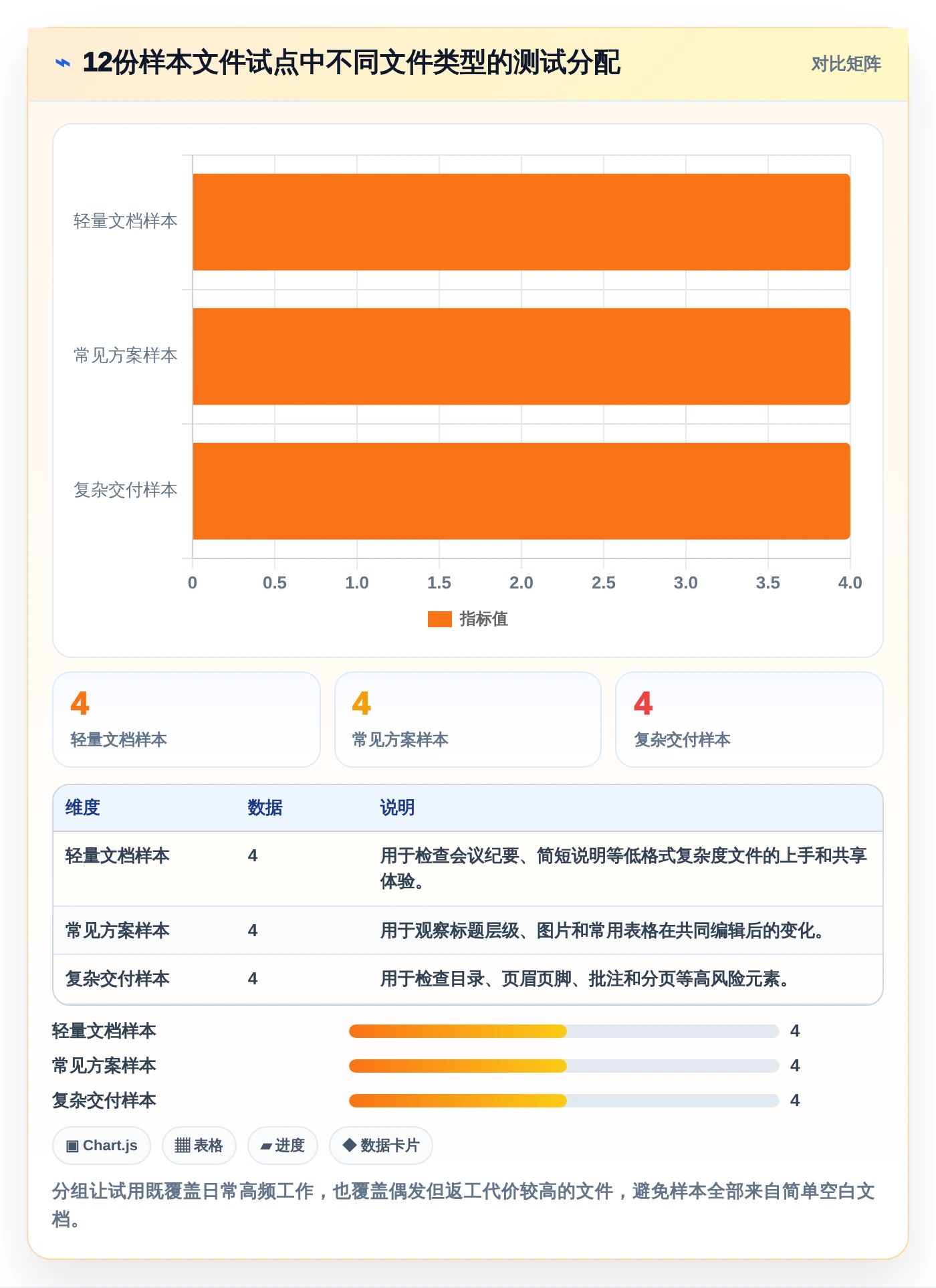Viewport: 936px width, 1288px height.
Task: Click the 说明 table column header
Action: (x=398, y=808)
